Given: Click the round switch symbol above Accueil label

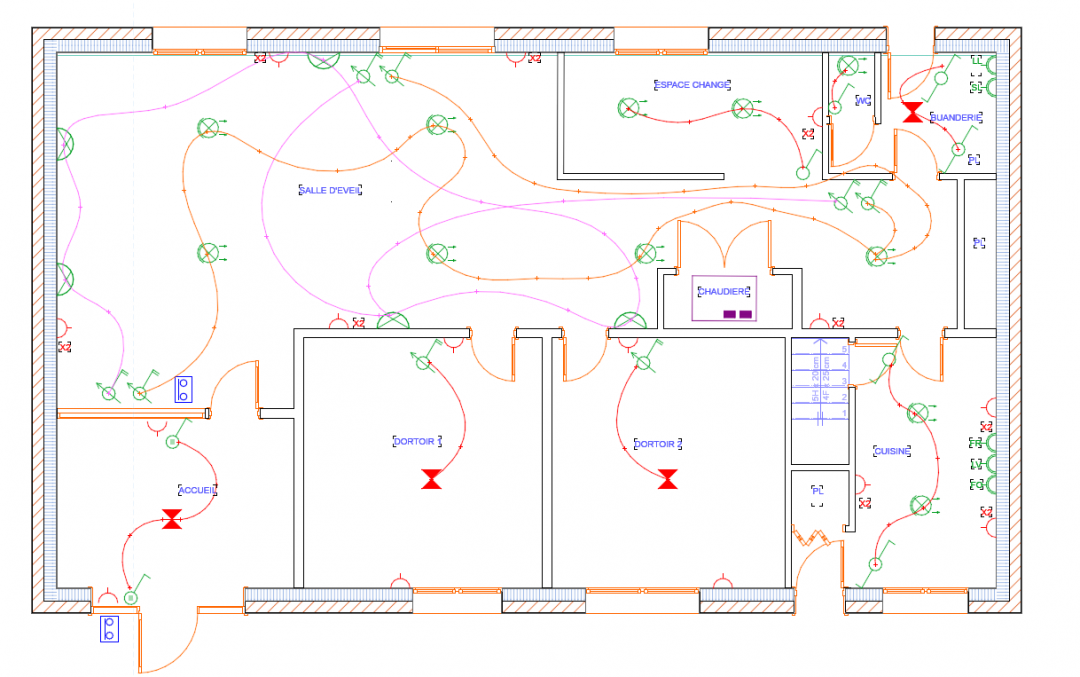Looking at the screenshot, I should tap(172, 441).
